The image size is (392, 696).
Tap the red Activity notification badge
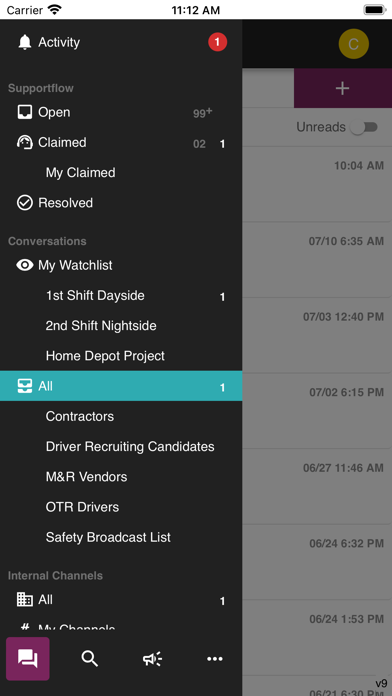coord(218,42)
